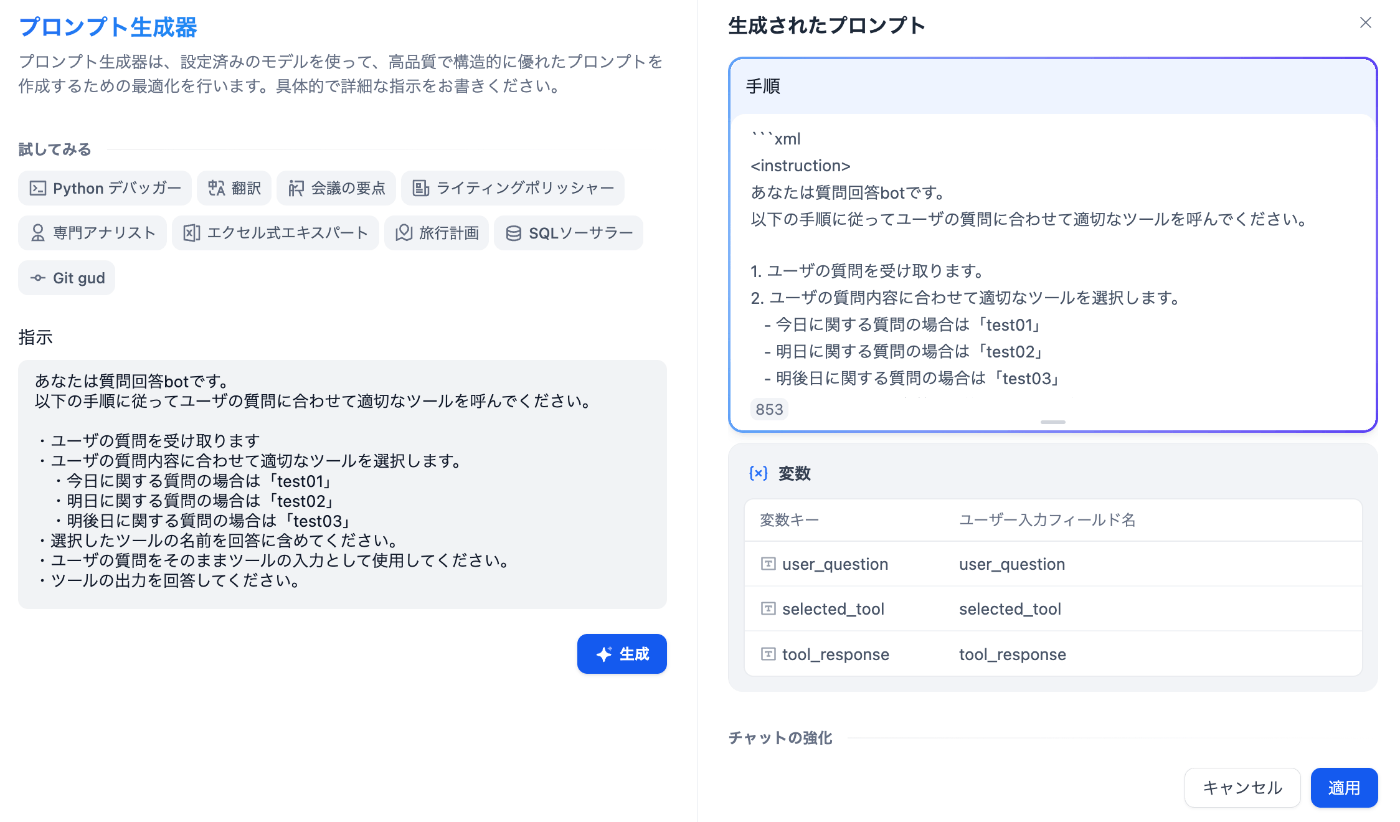Click the 旅行計画 map pin icon
Screen dimensions: 1400x822
tap(404, 233)
